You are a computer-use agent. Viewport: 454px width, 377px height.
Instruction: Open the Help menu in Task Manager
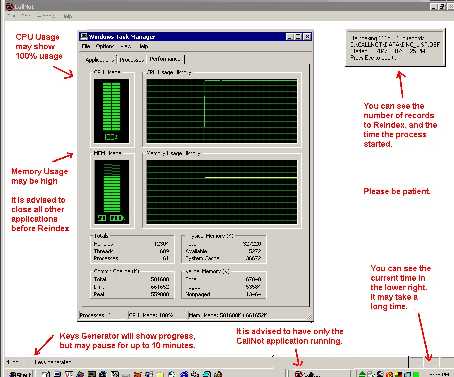click(x=144, y=46)
